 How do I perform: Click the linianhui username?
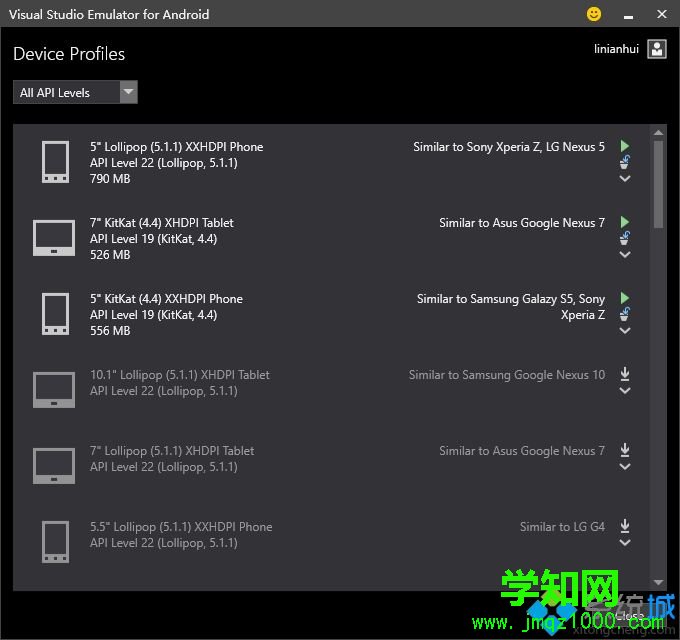[616, 49]
